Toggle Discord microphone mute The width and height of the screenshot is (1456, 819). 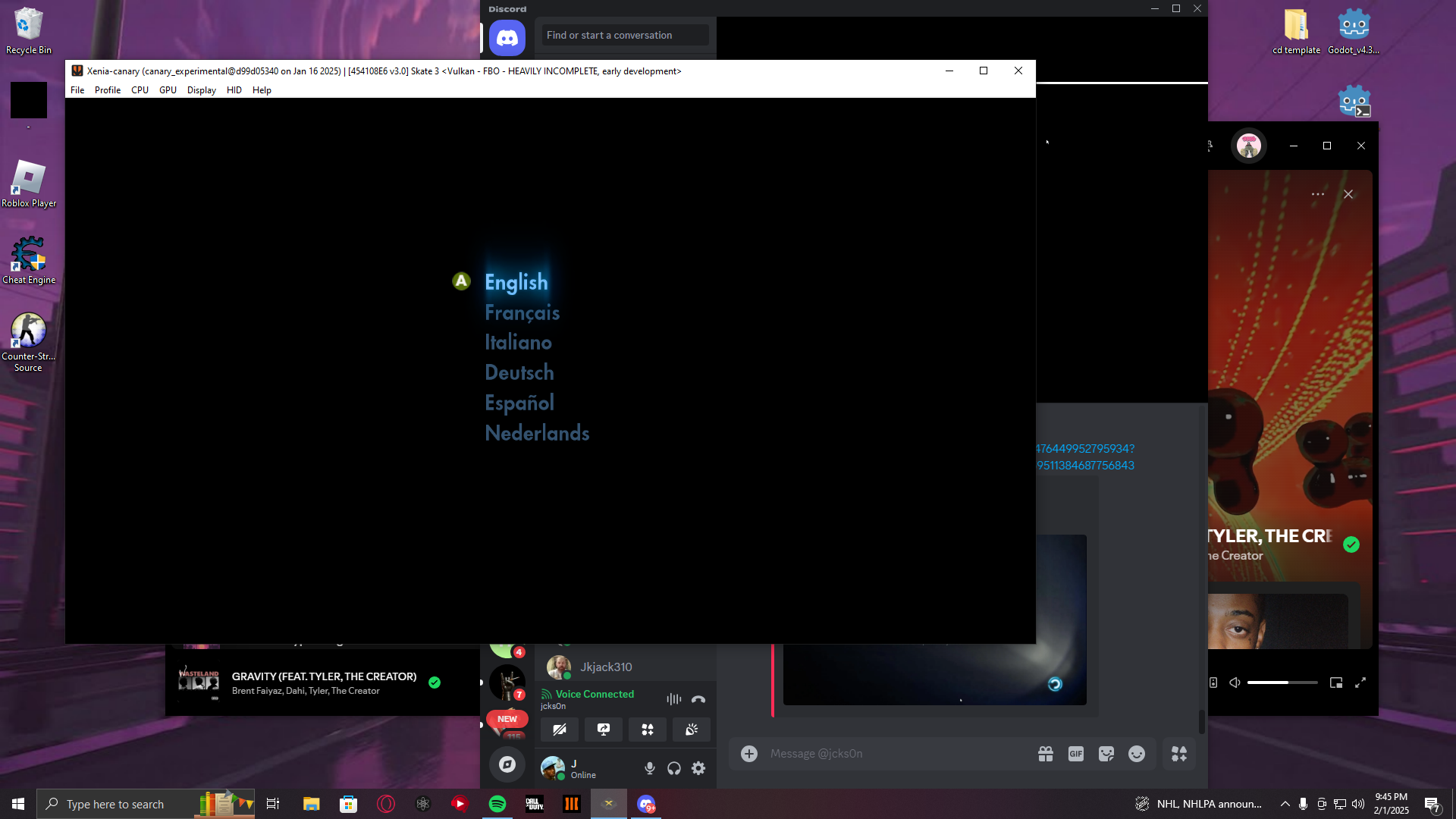(x=650, y=768)
